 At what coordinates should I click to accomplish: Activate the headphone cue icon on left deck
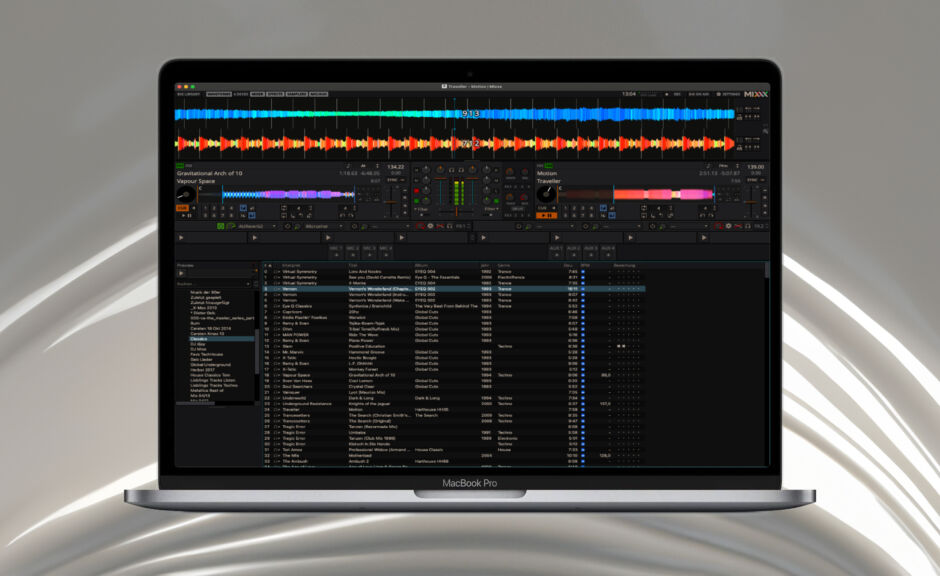coord(451,170)
